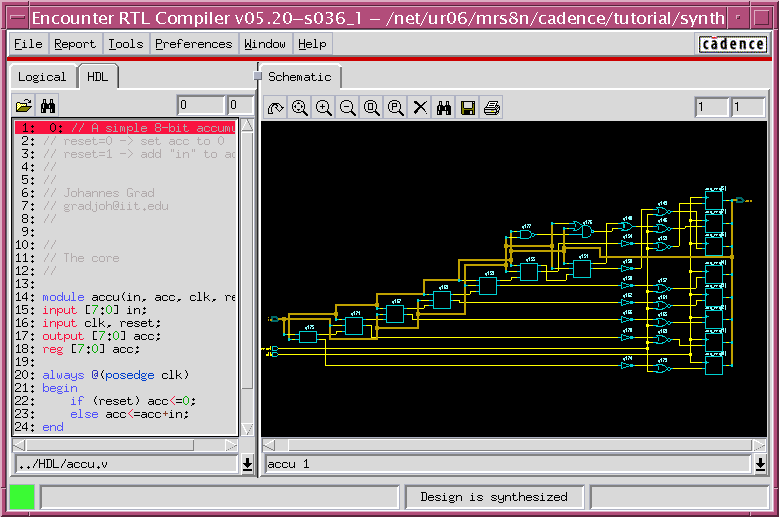Click the HDL code scroll down arrow

[x=247, y=429]
